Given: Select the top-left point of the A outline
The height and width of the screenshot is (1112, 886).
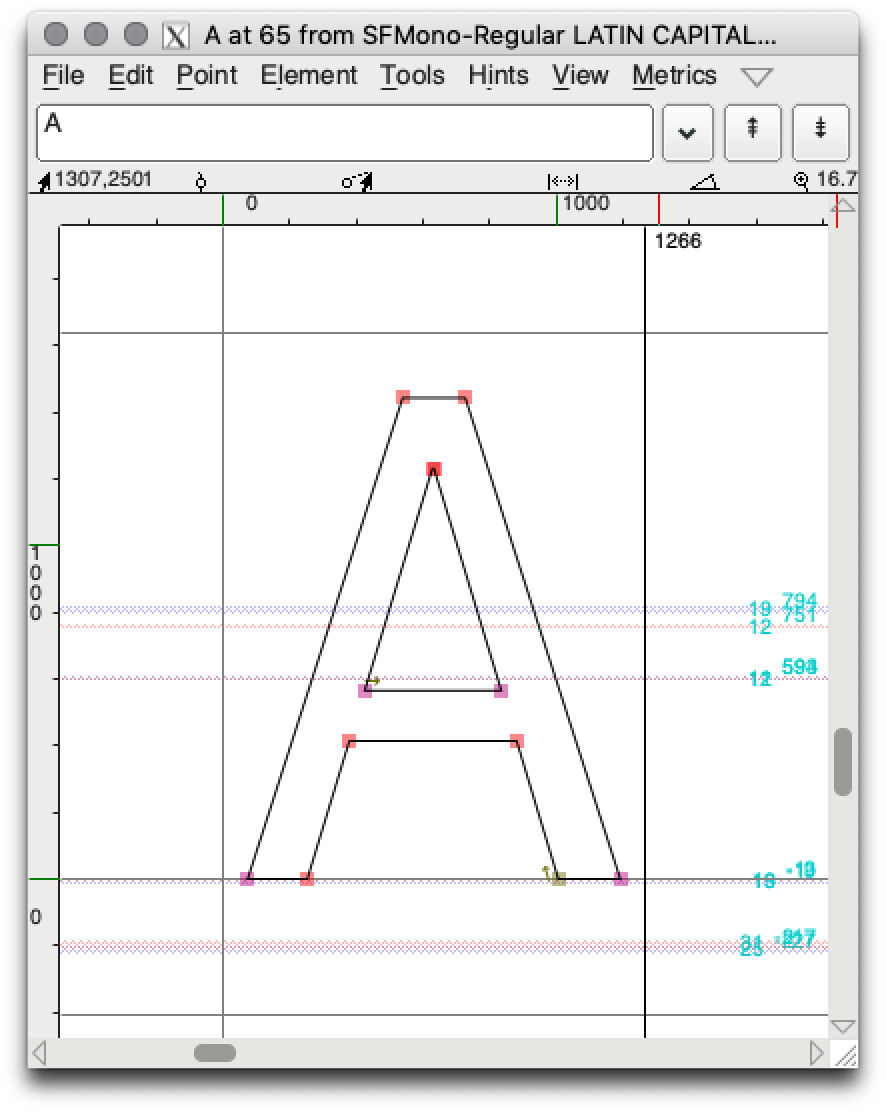Looking at the screenshot, I should [403, 397].
